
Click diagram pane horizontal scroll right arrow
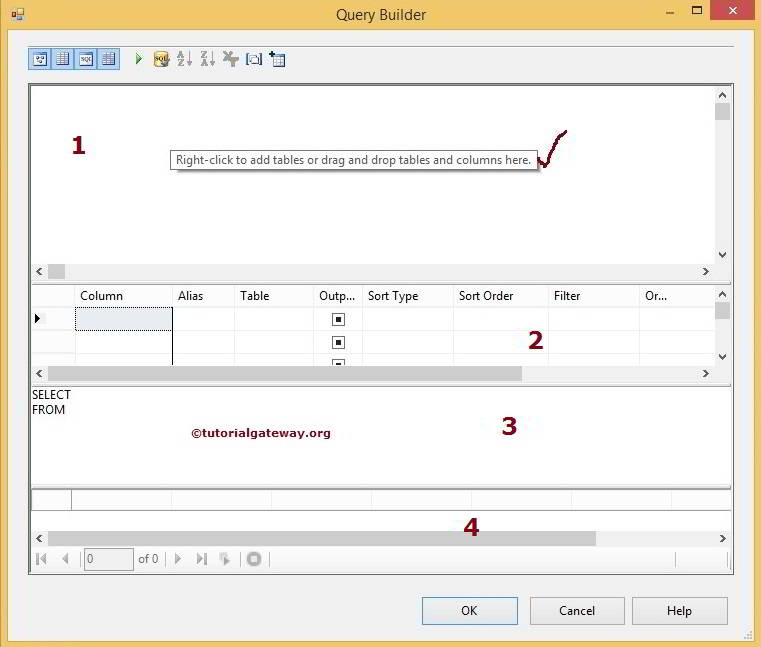click(706, 271)
